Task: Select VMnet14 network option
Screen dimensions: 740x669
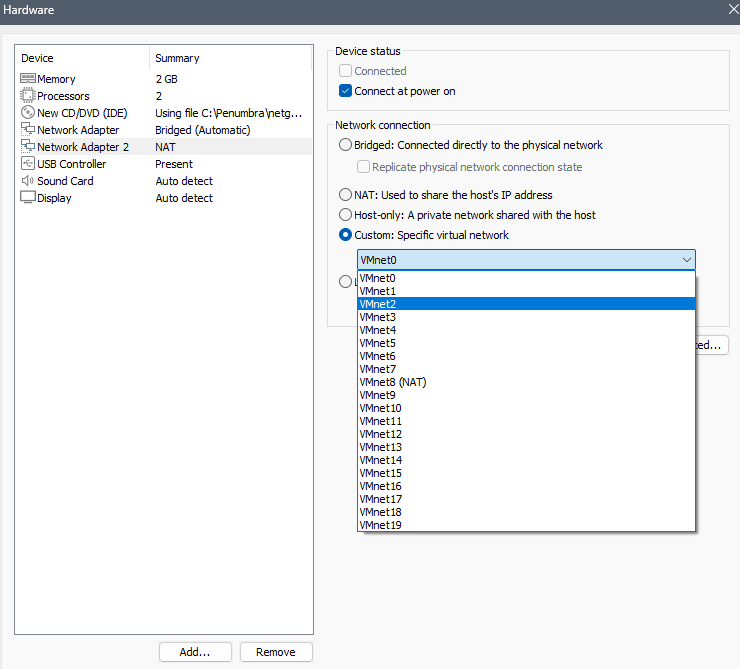Action: click(x=526, y=460)
